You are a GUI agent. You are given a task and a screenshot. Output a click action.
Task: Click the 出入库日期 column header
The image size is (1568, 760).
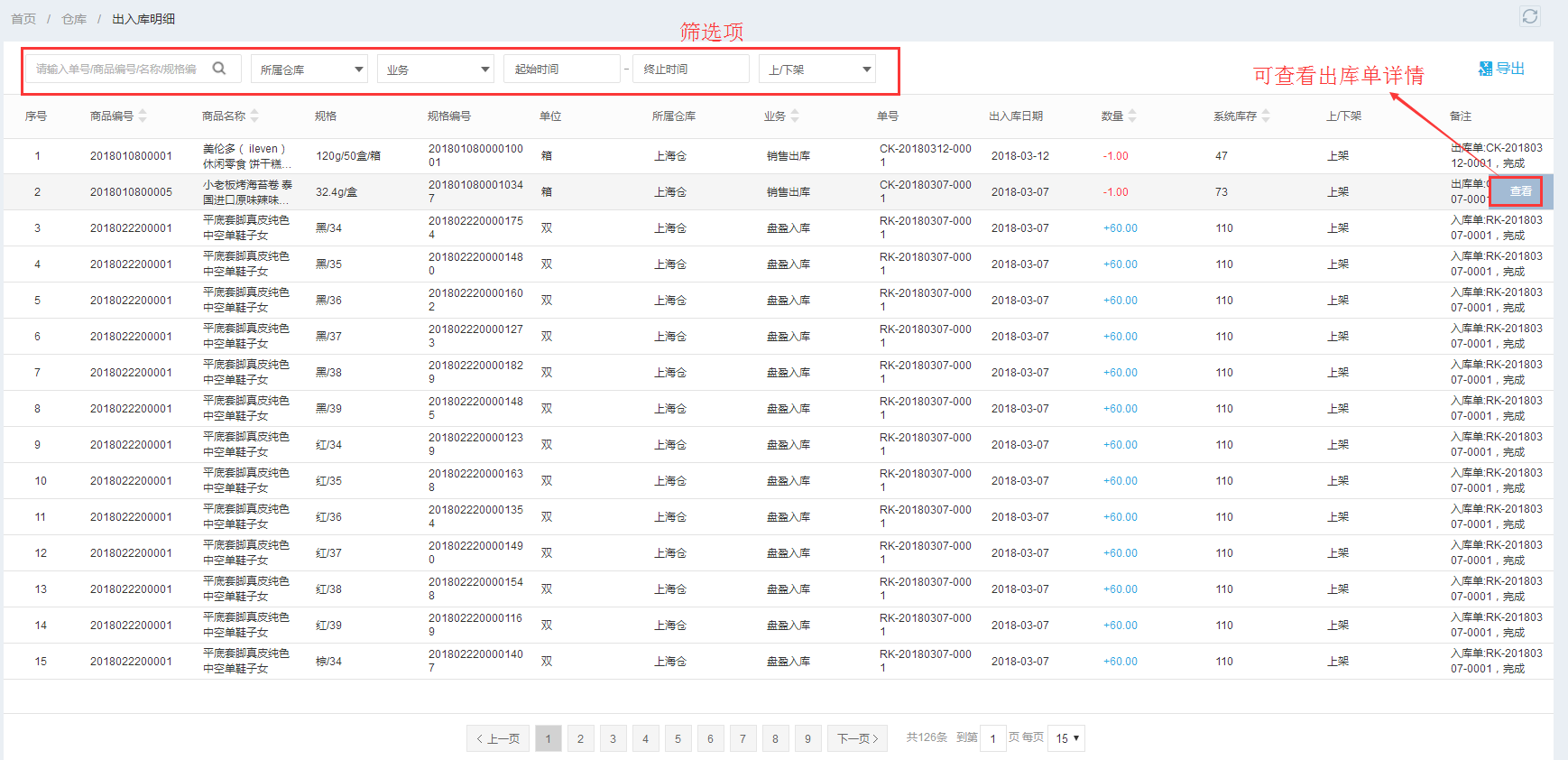[1016, 116]
